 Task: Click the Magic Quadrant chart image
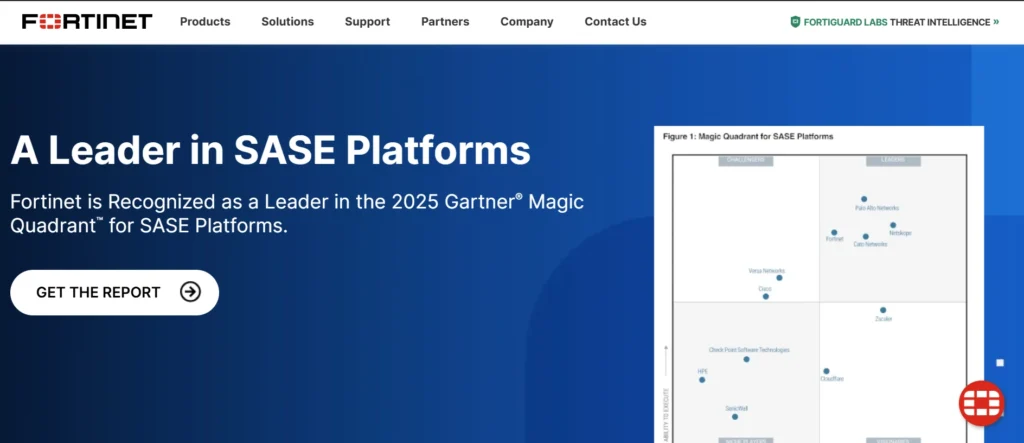click(819, 285)
